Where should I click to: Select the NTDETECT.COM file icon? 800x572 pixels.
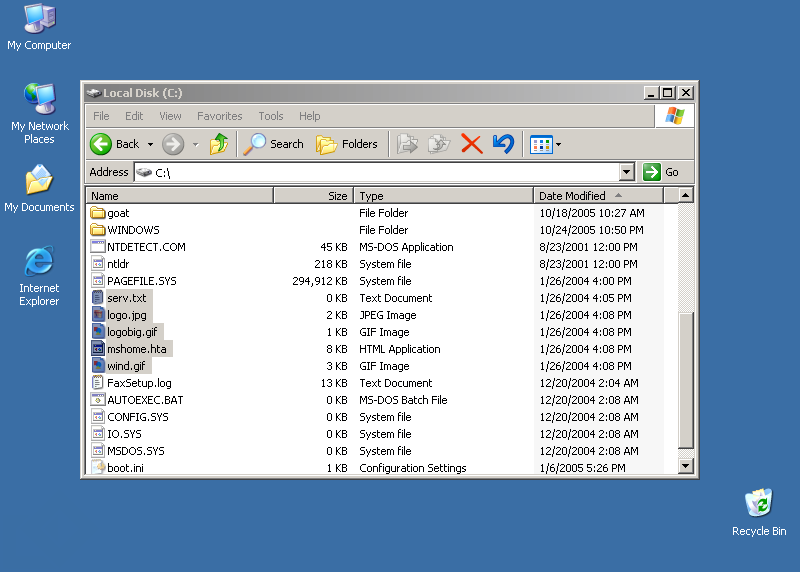(x=97, y=246)
